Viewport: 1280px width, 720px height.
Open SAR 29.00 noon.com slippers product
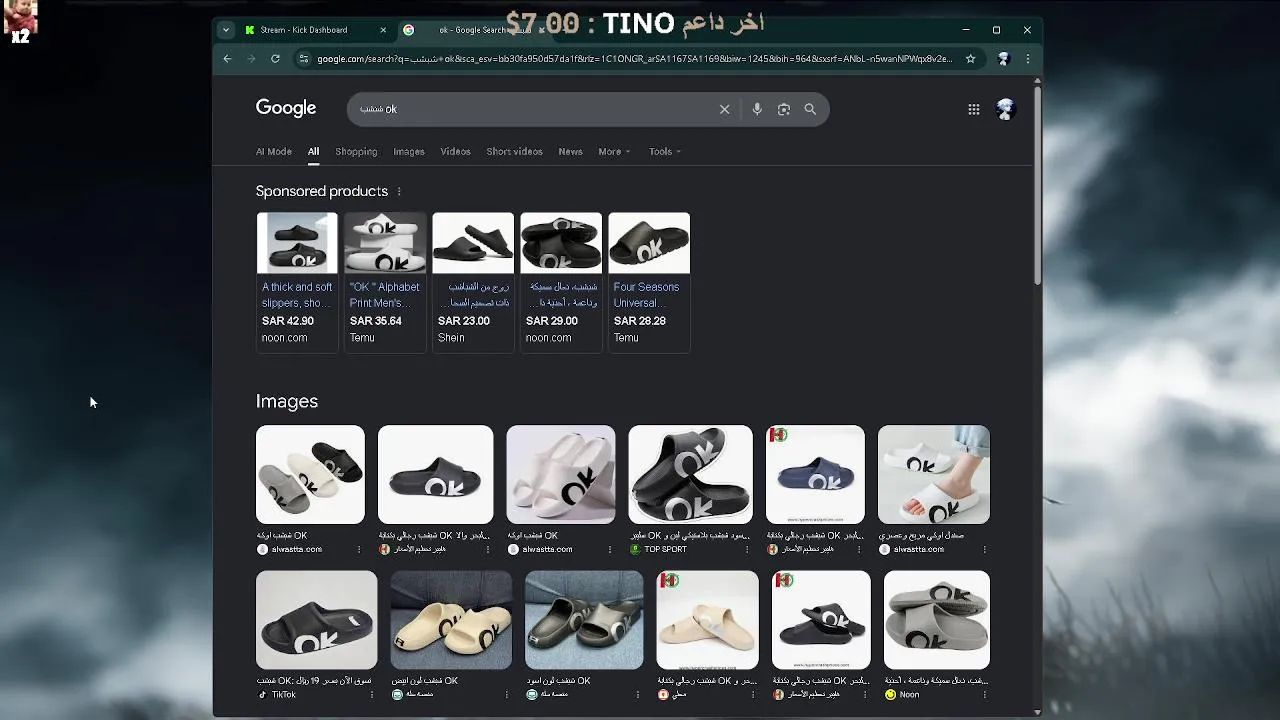click(x=561, y=282)
